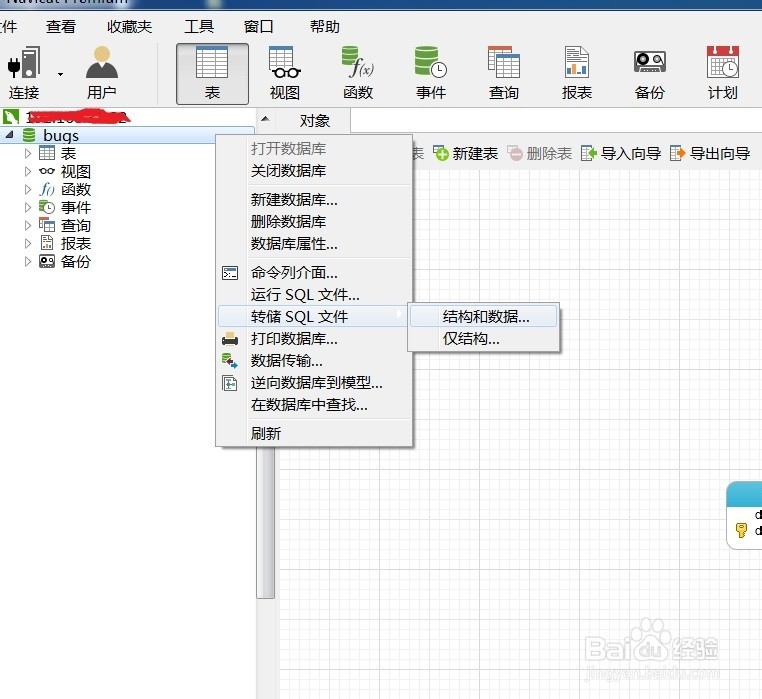Choose 打开数据库 in context menu

pos(314,149)
